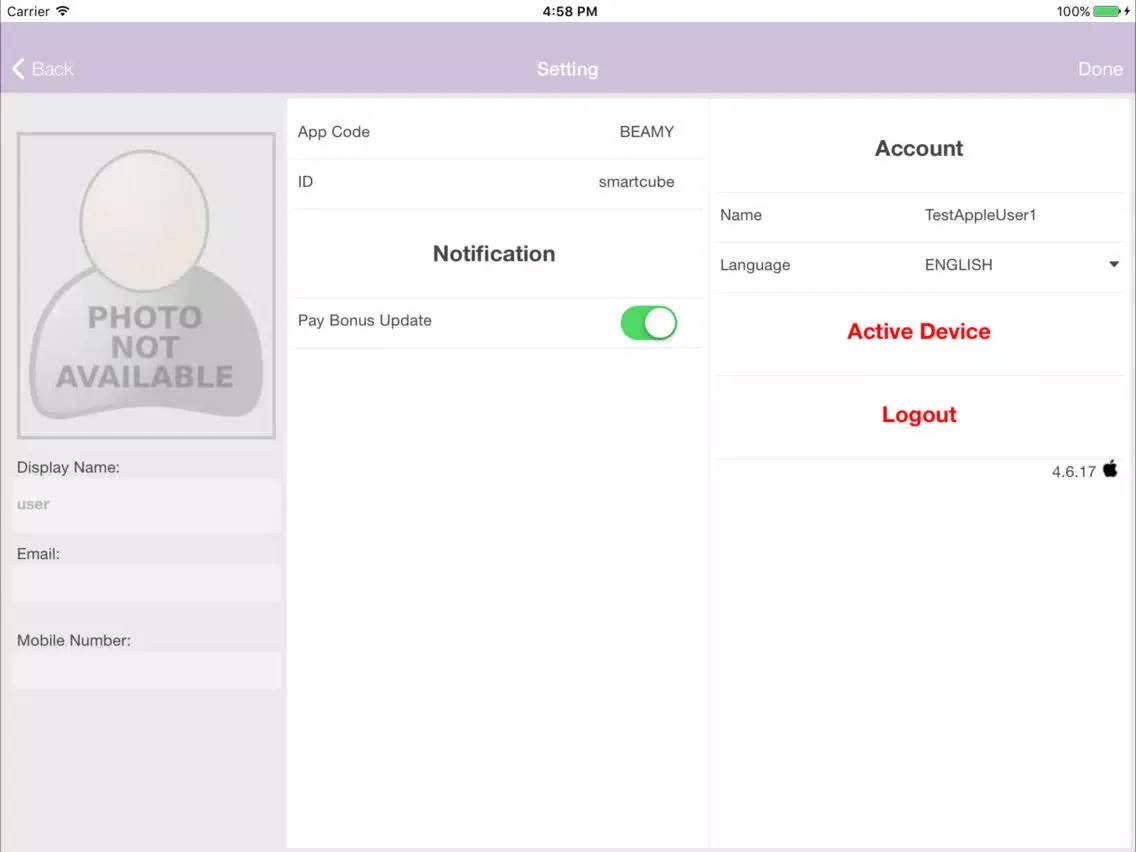Screen dimensions: 1136x852
Task: Tap the battery icon in status bar
Action: point(1107,11)
